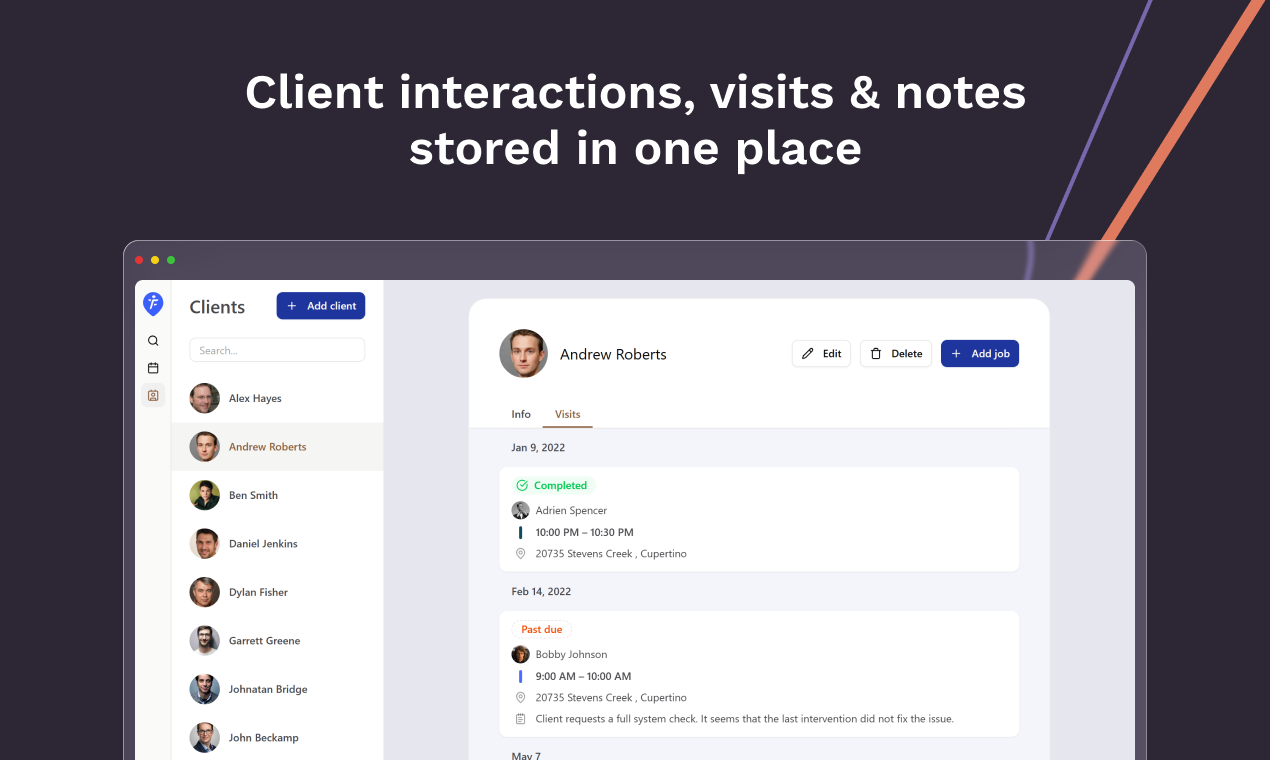Click 9:00 AM – 10:00 AM time

[x=583, y=677]
